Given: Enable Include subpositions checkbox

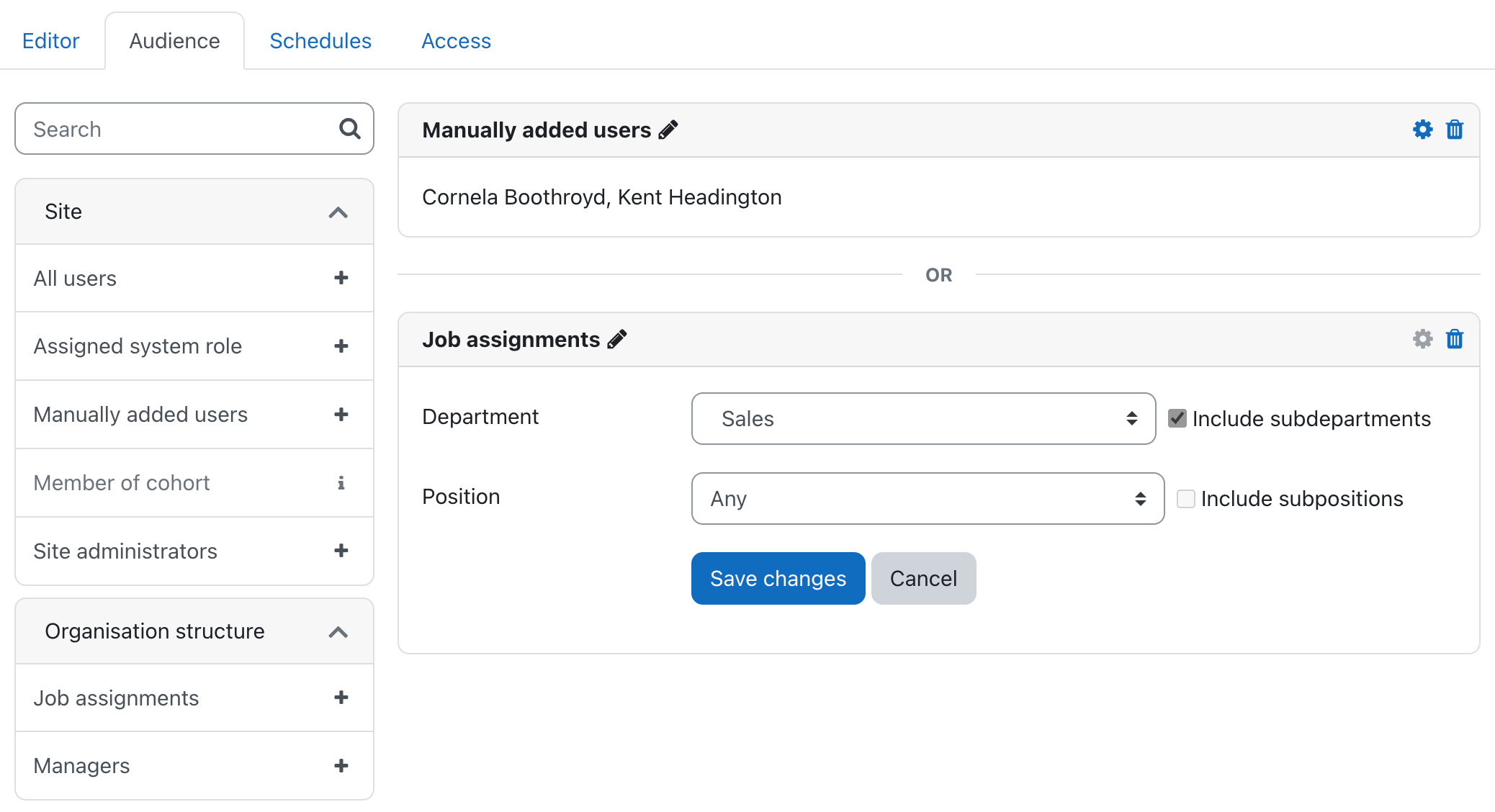Looking at the screenshot, I should [x=1186, y=498].
